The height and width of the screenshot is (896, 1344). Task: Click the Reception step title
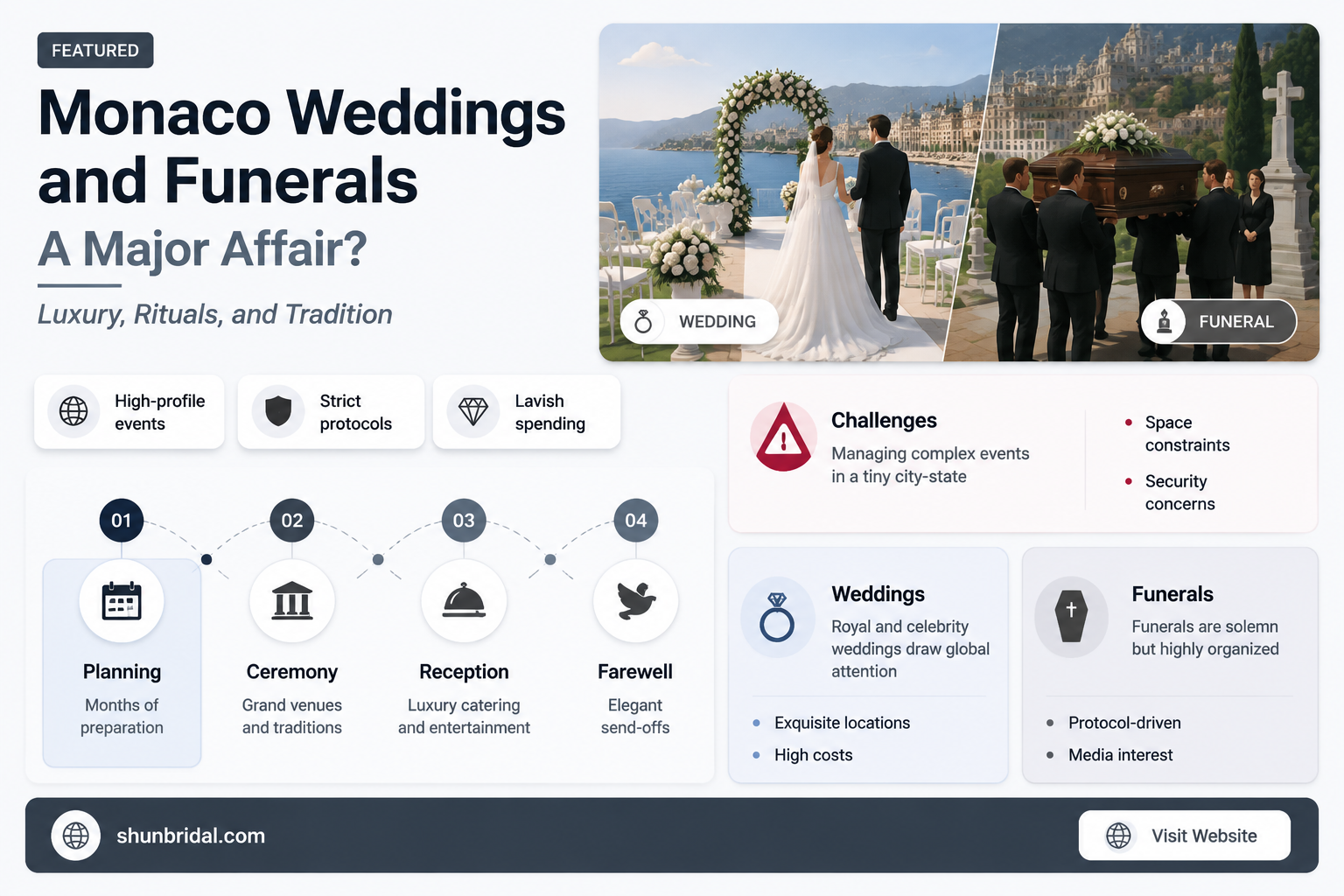[464, 672]
